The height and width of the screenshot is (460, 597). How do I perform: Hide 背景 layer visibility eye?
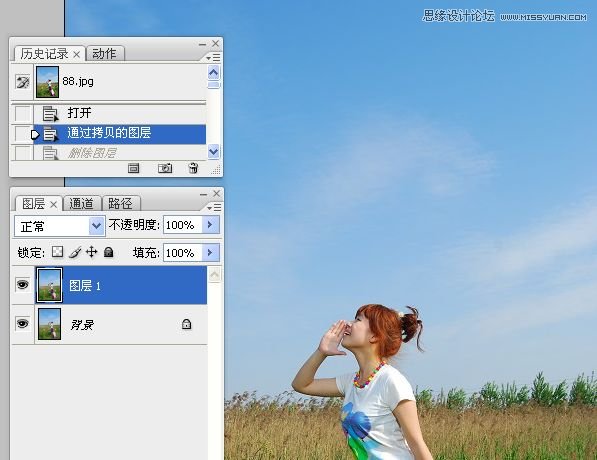pos(22,324)
